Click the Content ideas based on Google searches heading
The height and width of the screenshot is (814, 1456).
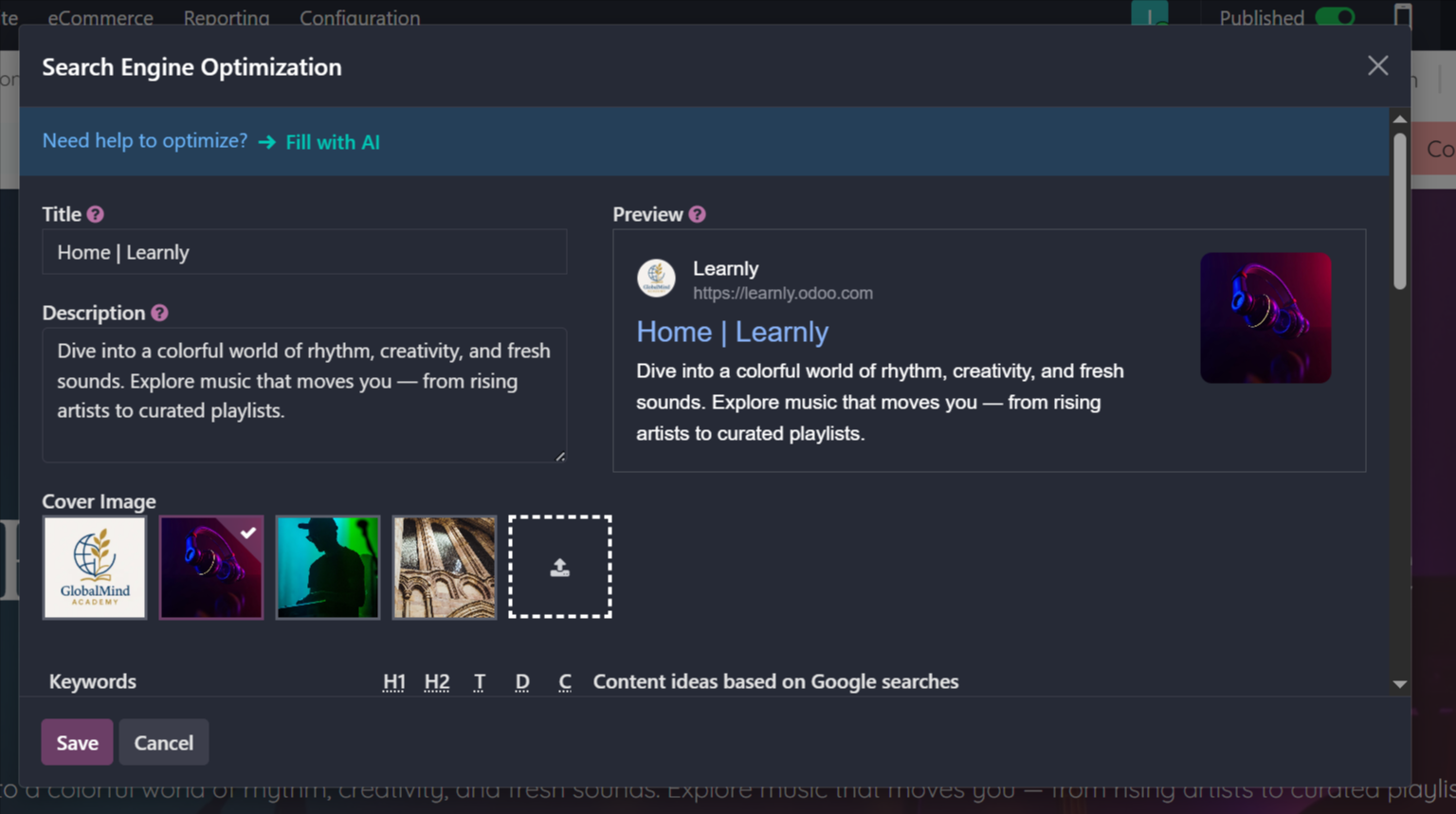(x=776, y=681)
